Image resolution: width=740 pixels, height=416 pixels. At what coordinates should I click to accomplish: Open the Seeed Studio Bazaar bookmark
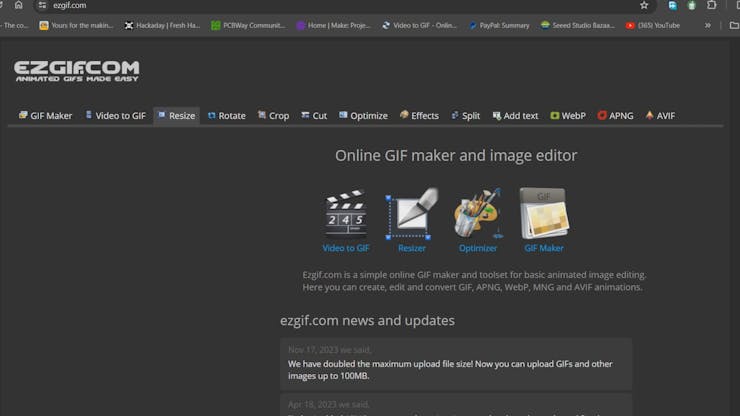tap(578, 25)
